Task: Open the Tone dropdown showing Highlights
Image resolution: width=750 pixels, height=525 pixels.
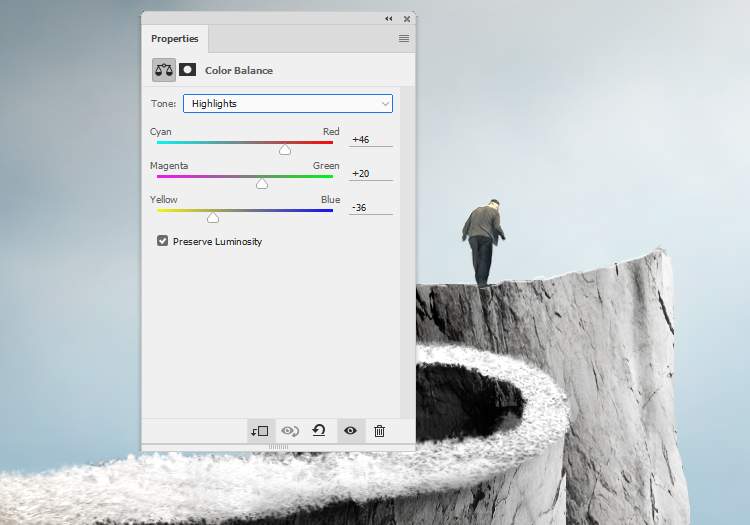Action: tap(288, 103)
